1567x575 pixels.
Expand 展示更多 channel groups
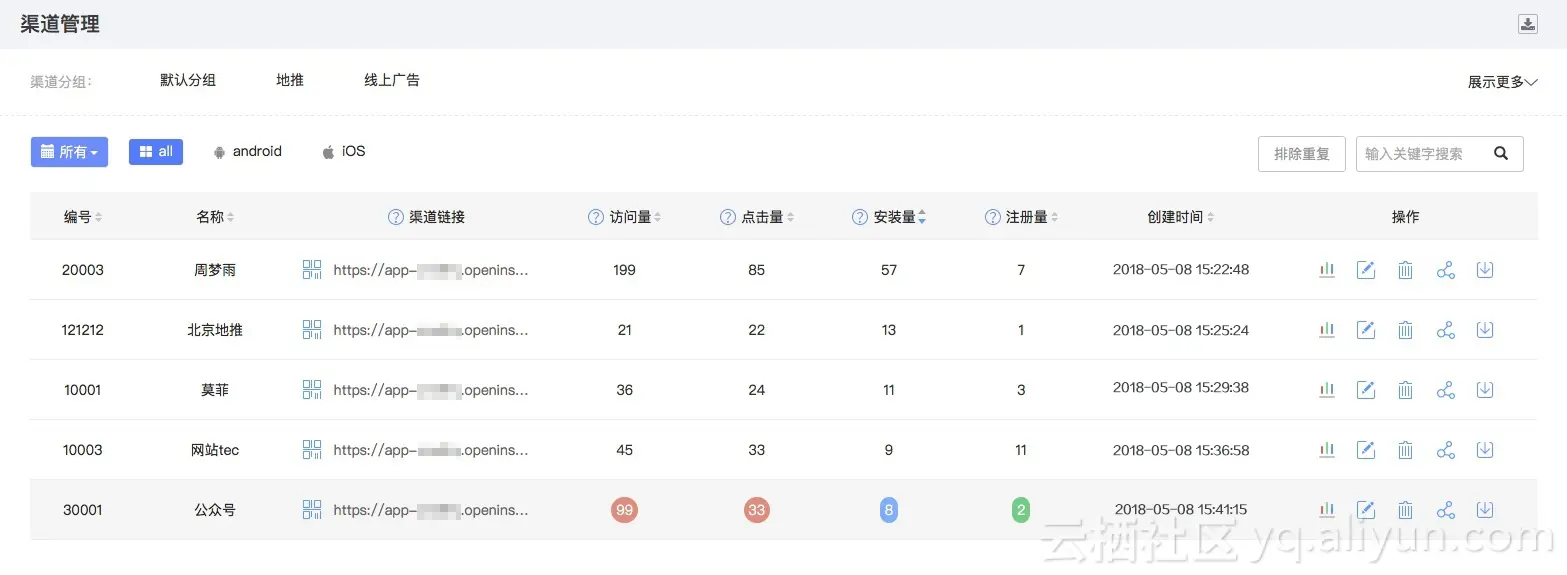(x=1502, y=82)
